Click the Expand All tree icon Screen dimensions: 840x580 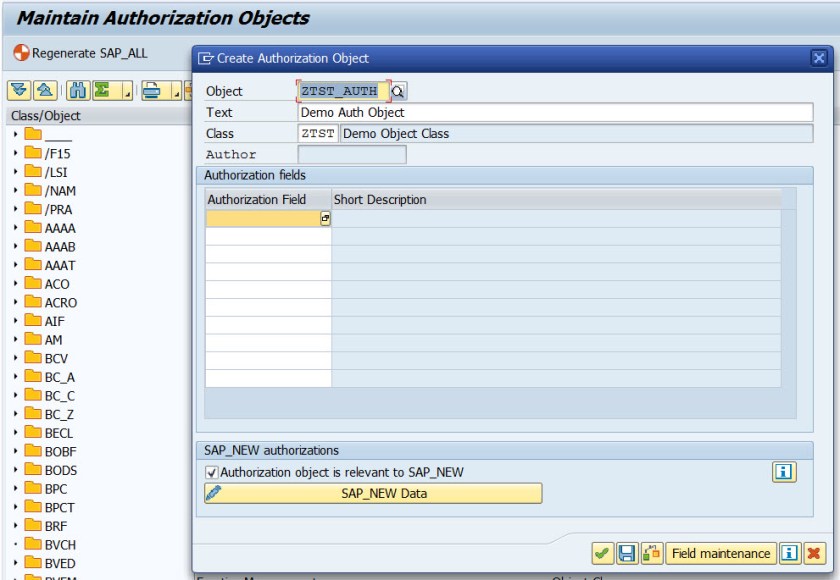(18, 91)
